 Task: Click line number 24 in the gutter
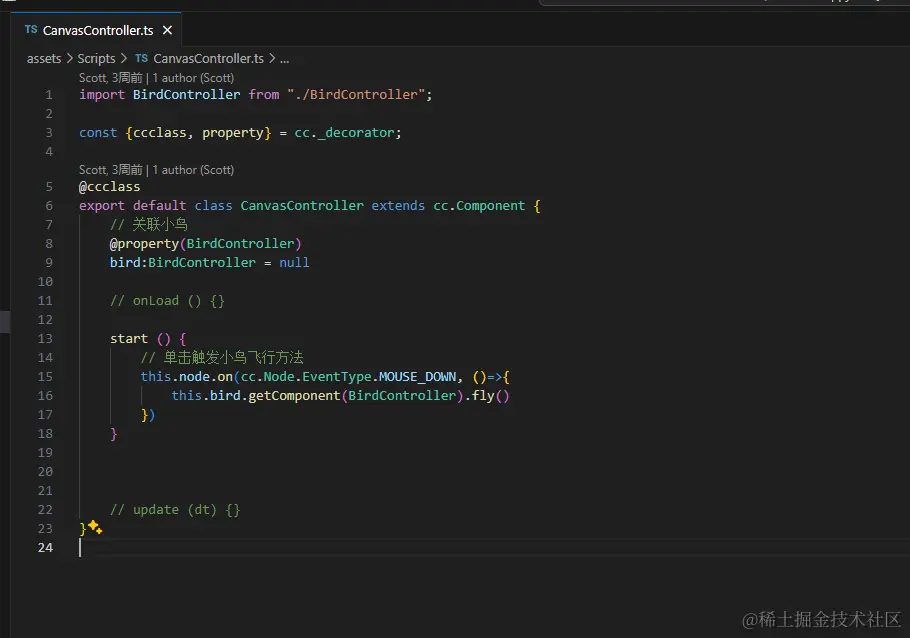coord(45,547)
